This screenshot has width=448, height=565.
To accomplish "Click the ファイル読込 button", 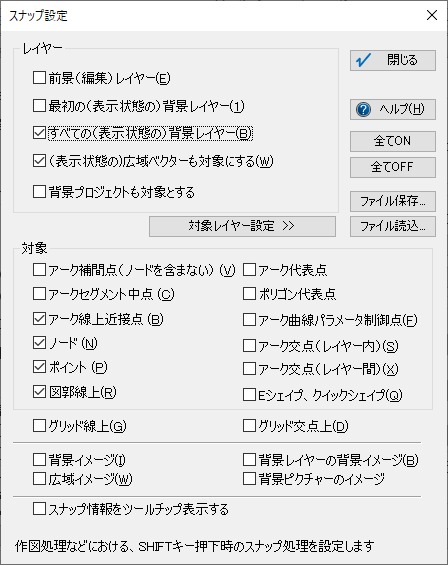I will coord(392,226).
